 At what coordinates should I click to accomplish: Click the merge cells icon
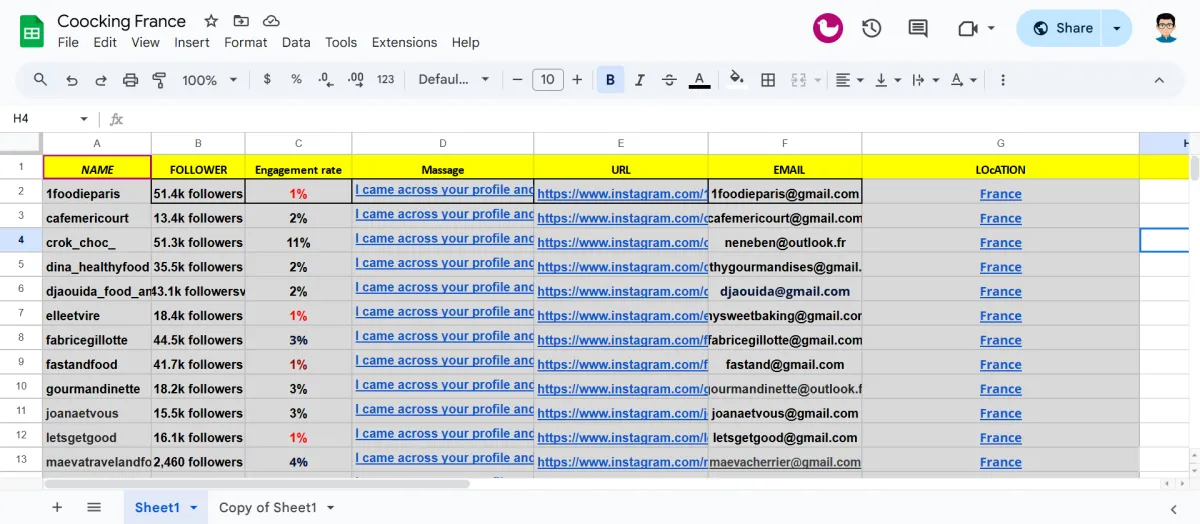tap(799, 80)
